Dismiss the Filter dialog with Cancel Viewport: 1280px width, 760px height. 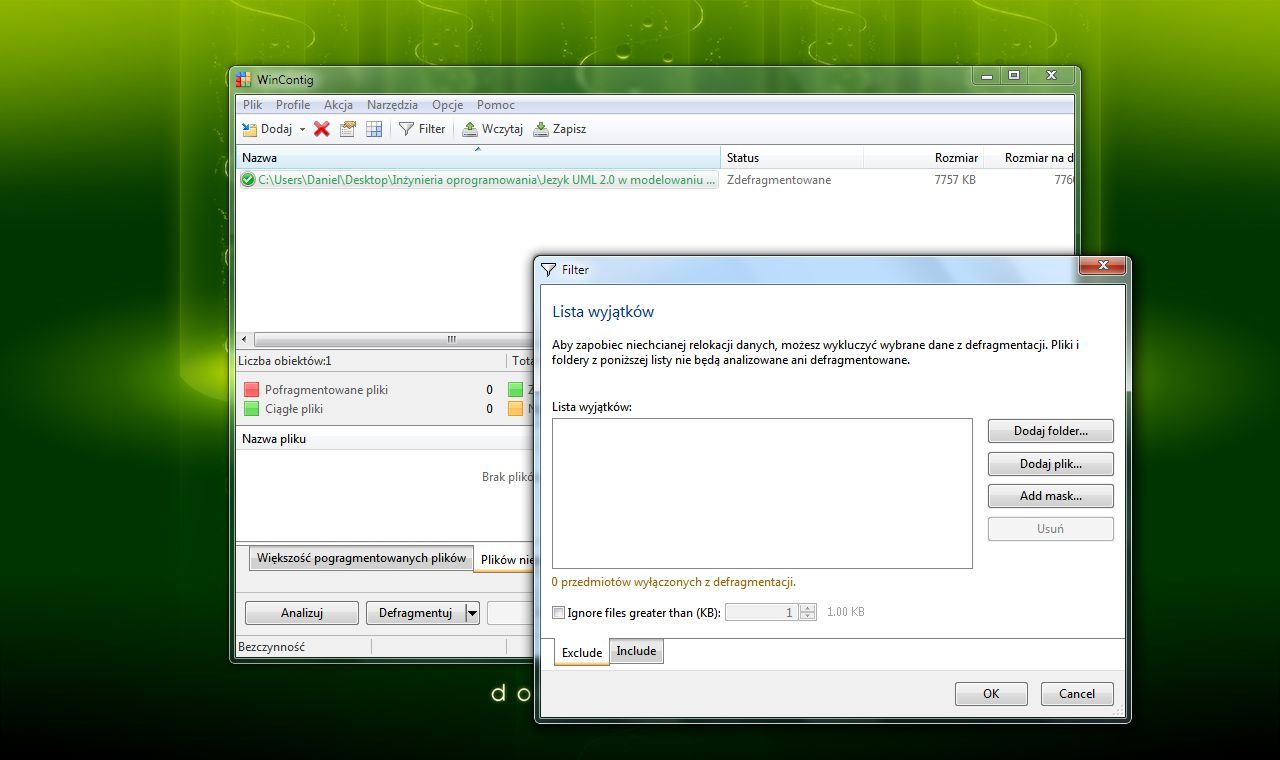1077,694
